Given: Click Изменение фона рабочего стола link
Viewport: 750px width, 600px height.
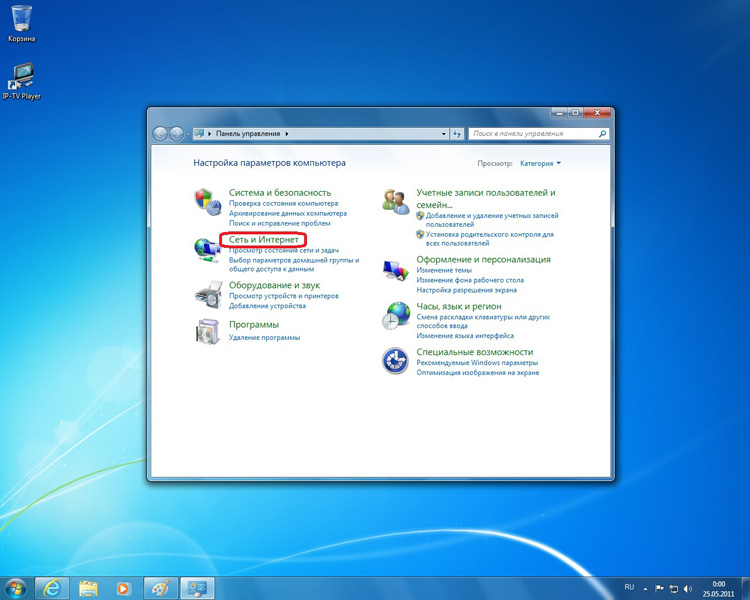Looking at the screenshot, I should [x=470, y=280].
